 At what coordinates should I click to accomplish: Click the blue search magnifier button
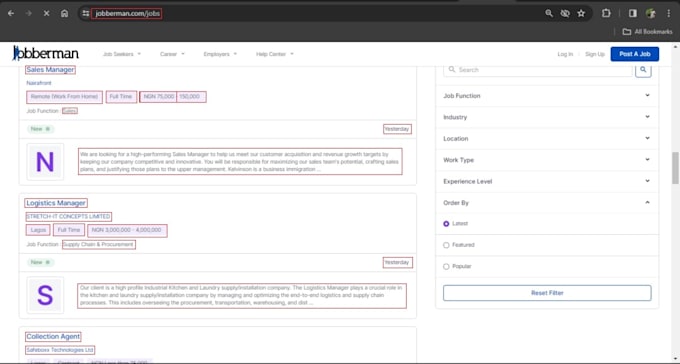[x=643, y=70]
